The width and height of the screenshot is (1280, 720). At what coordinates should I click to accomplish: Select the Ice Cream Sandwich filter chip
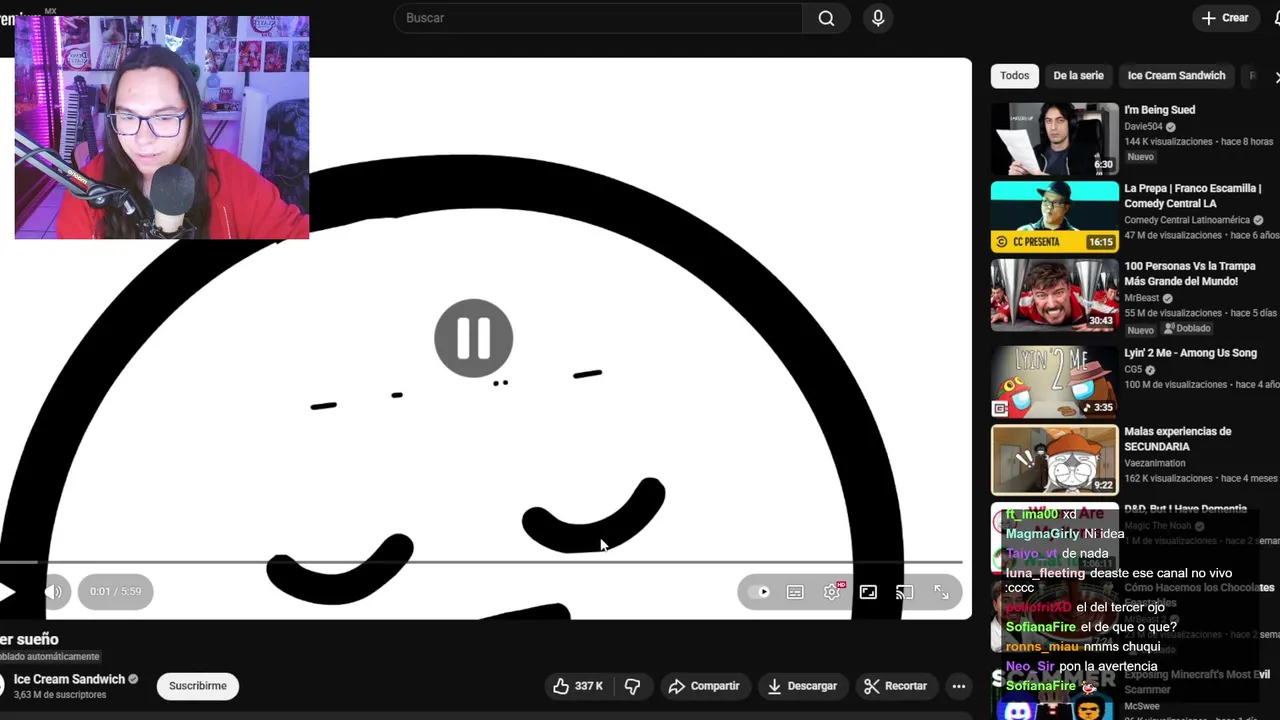click(1176, 76)
